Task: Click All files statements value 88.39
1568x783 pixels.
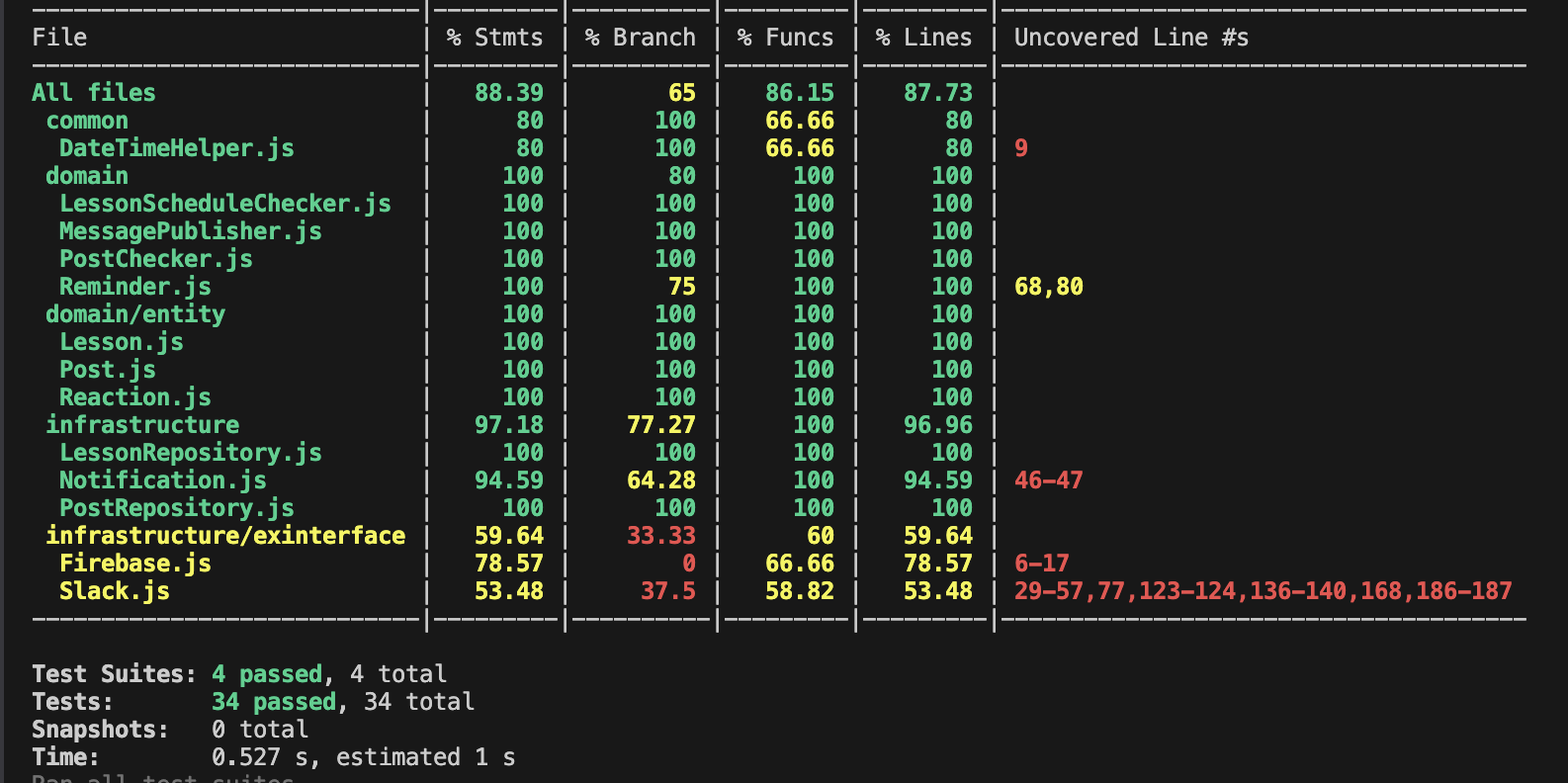Action: click(509, 93)
